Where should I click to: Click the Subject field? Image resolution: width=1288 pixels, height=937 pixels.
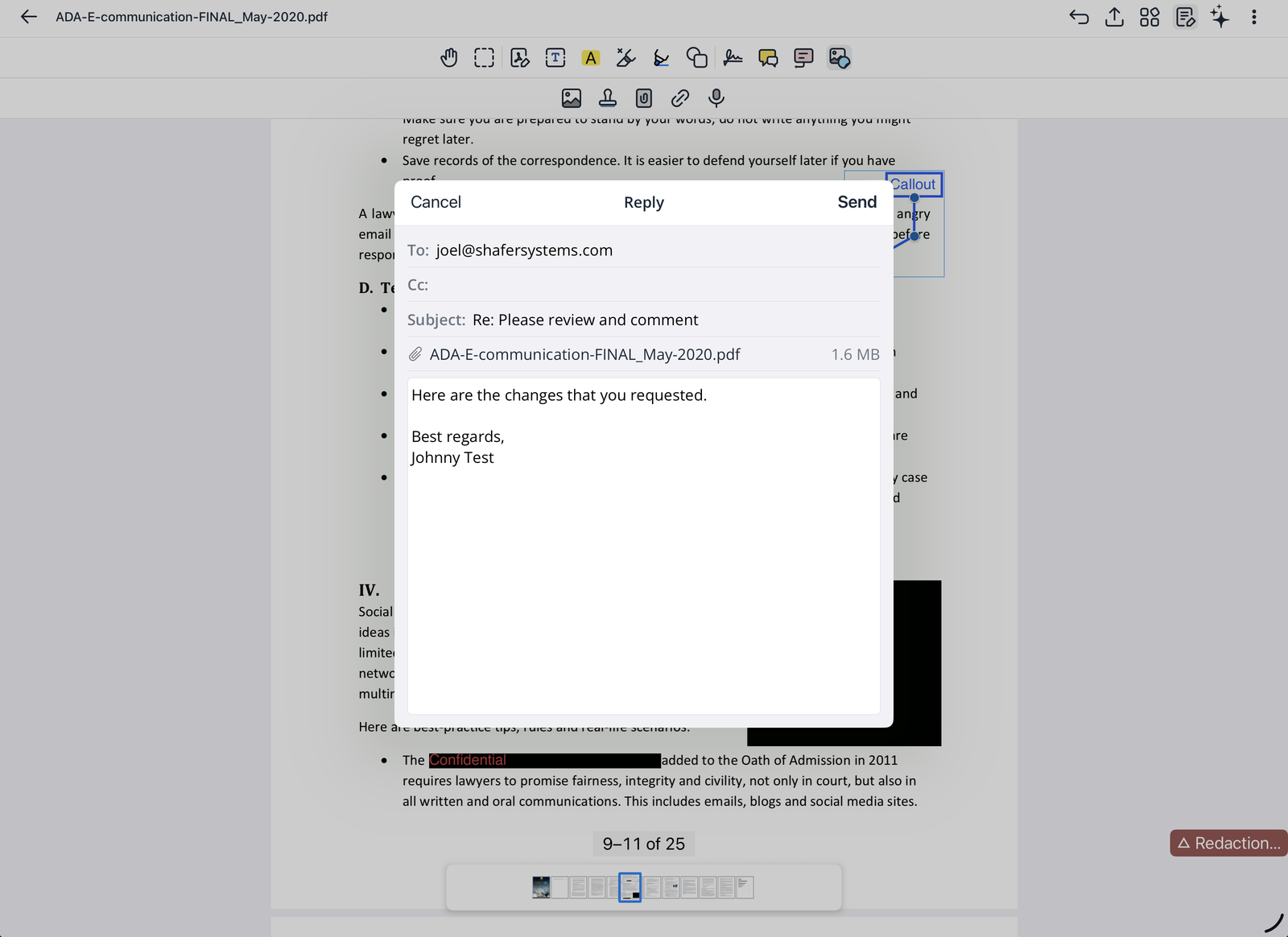[x=643, y=320]
